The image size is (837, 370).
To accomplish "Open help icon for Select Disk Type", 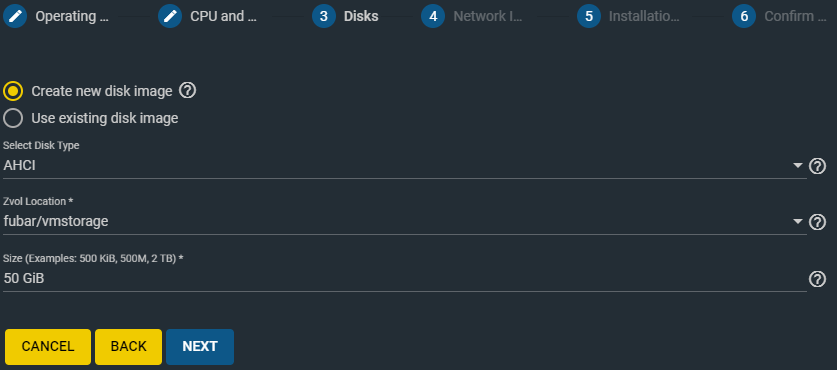I will pyautogui.click(x=817, y=166).
